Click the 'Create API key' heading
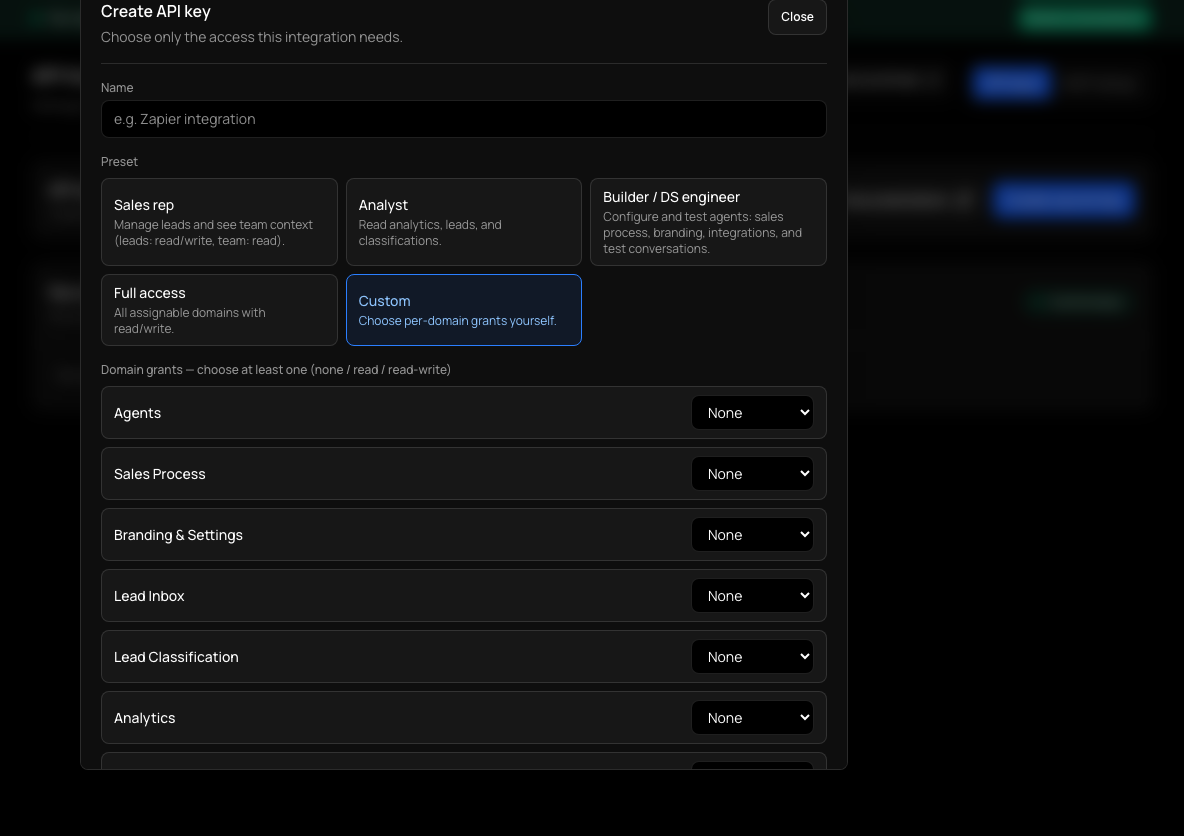Screen dimensions: 1184x836 click(x=156, y=11)
